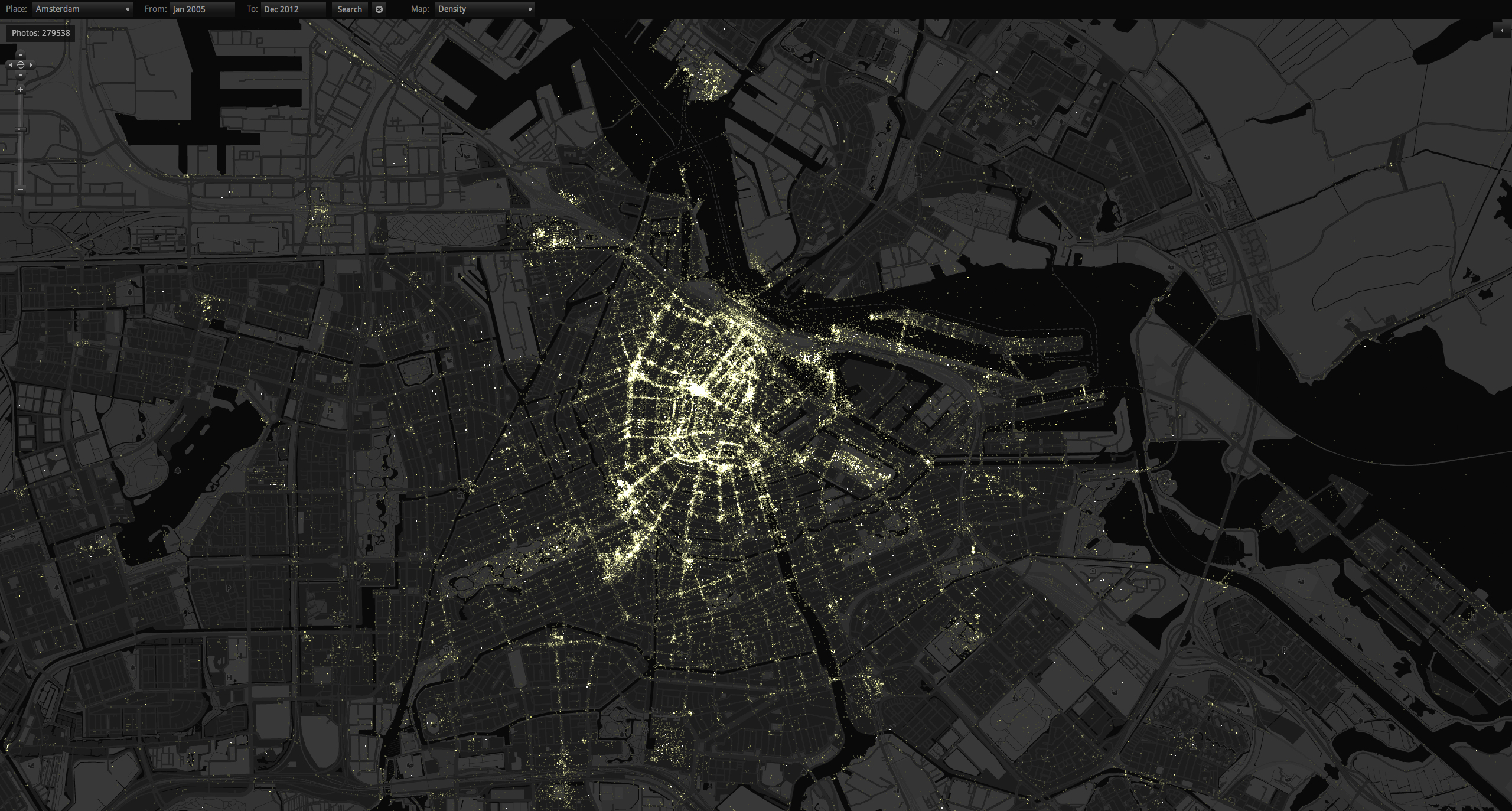Pan the map left with arrow
This screenshot has height=811, width=1512.
(10, 65)
